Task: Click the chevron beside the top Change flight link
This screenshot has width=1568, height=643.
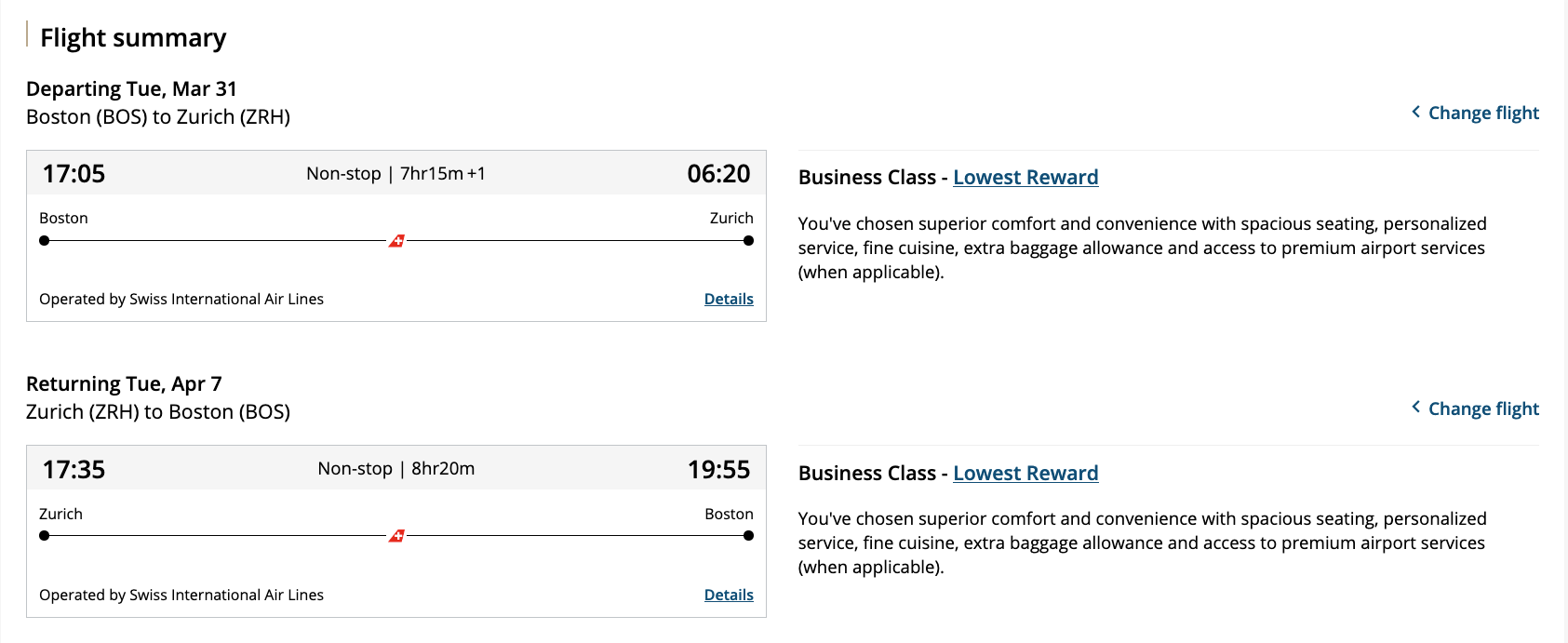Action: point(1415,113)
